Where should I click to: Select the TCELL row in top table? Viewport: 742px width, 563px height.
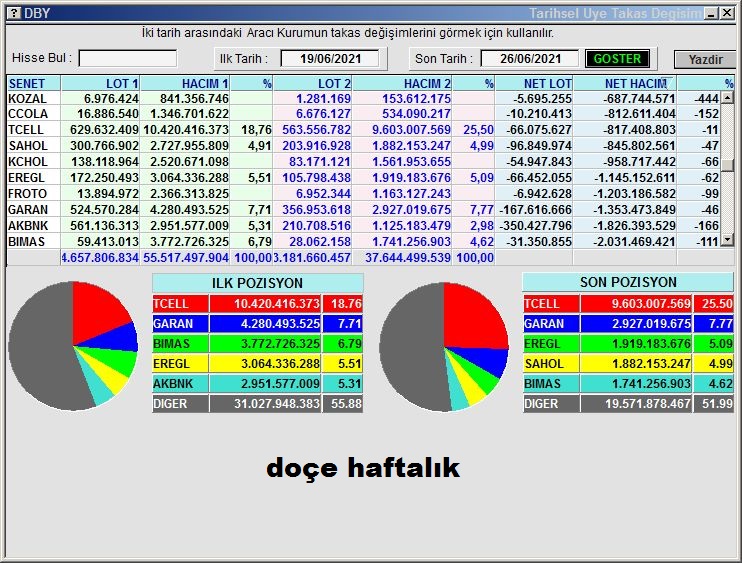point(363,130)
